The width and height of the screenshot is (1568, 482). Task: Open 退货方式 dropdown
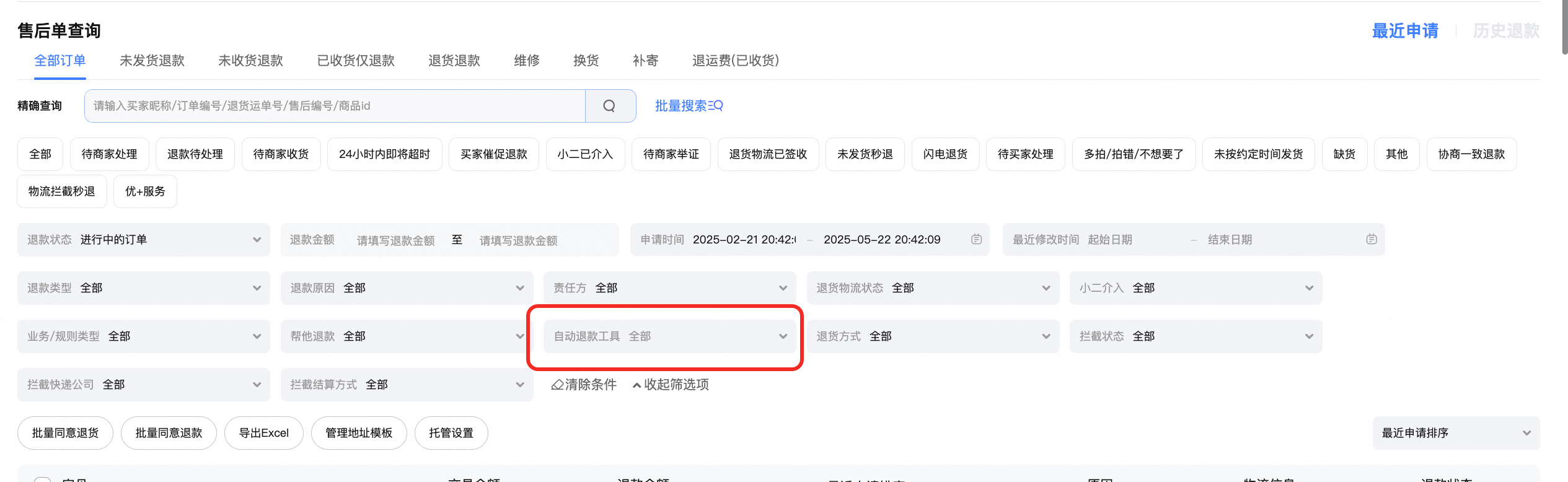pos(933,336)
